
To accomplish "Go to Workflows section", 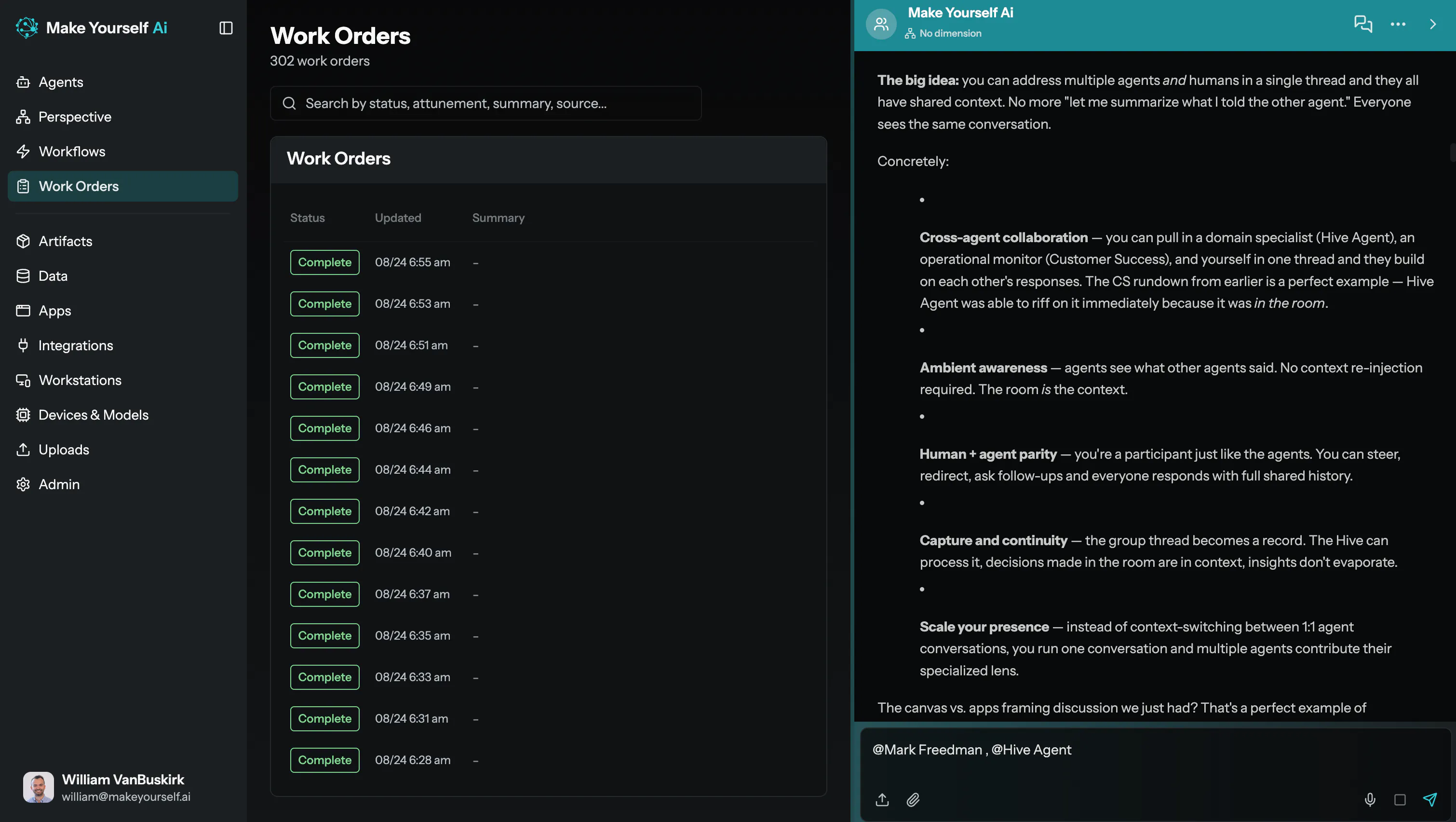I will click(122, 151).
